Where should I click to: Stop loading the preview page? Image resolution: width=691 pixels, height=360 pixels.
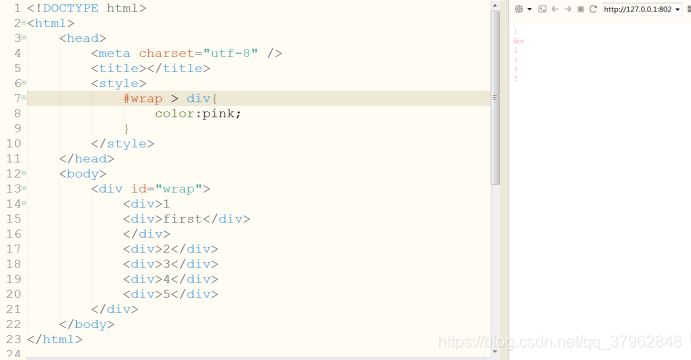[580, 9]
